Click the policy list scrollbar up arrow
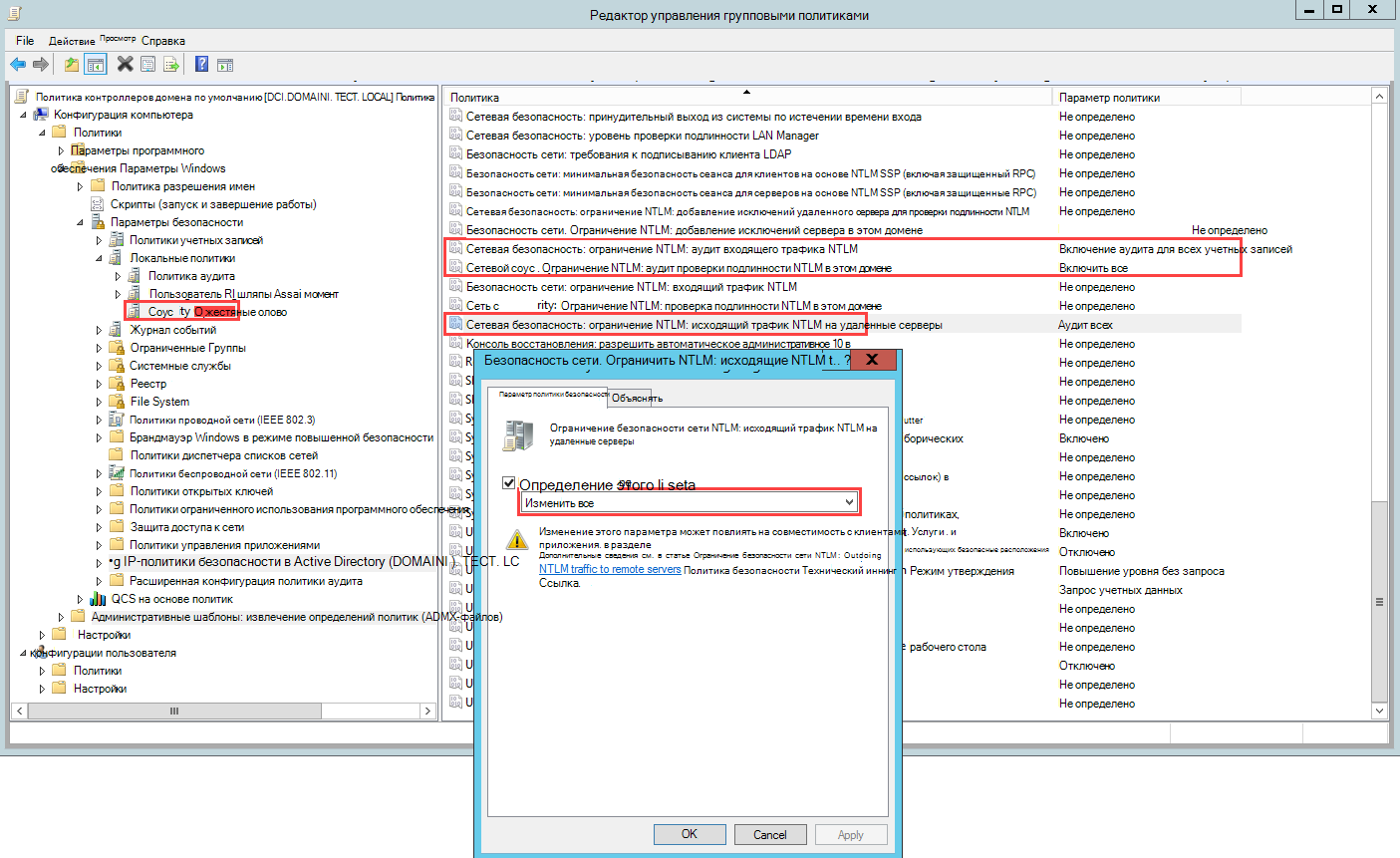1400x858 pixels. click(x=1380, y=97)
